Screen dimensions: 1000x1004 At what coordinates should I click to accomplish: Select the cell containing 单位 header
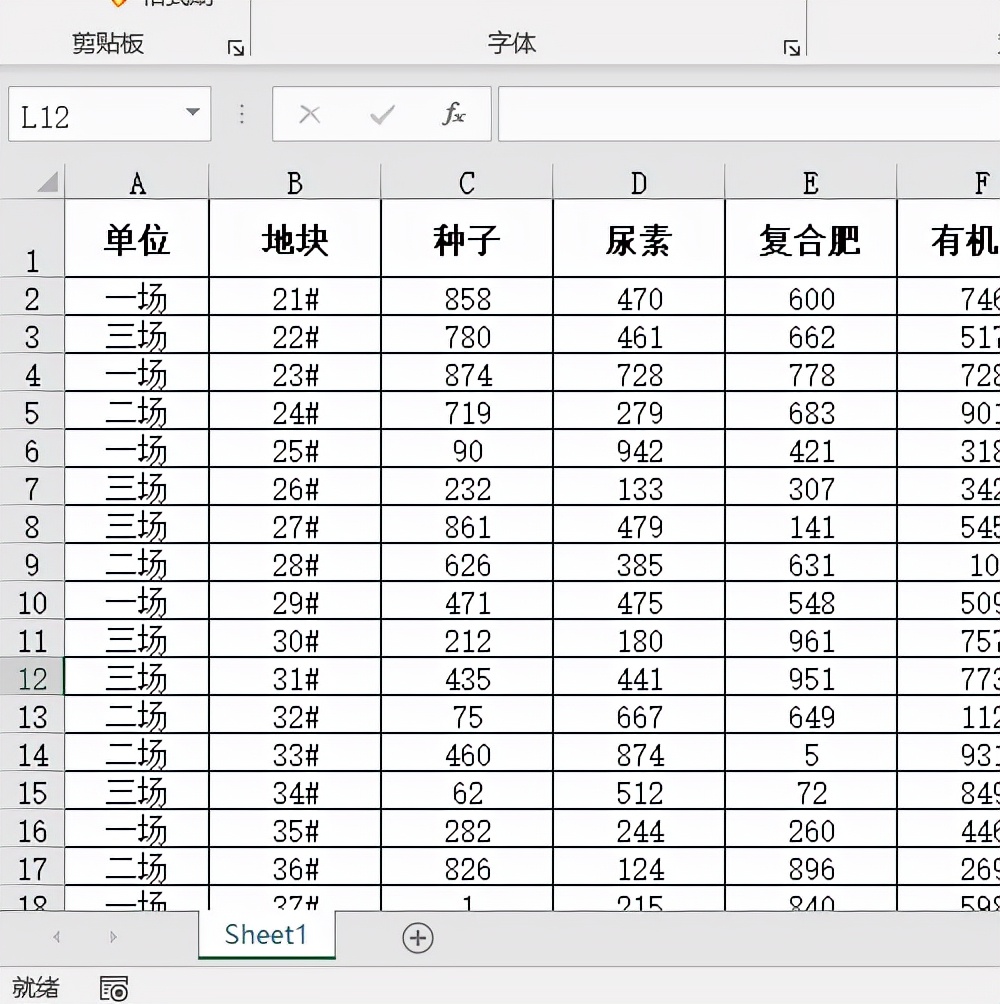[137, 238]
